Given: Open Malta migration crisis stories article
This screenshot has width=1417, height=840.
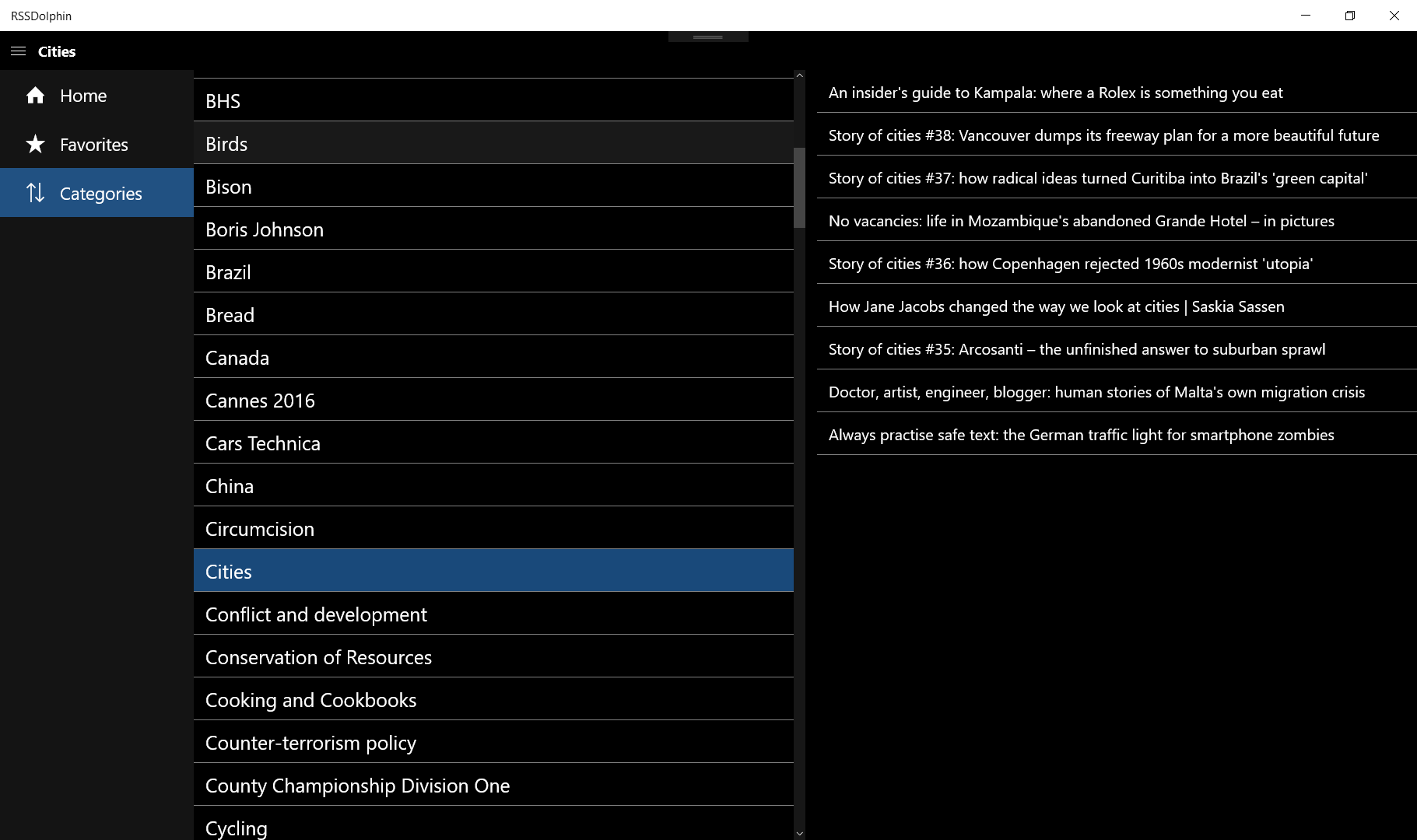Looking at the screenshot, I should [x=1117, y=391].
